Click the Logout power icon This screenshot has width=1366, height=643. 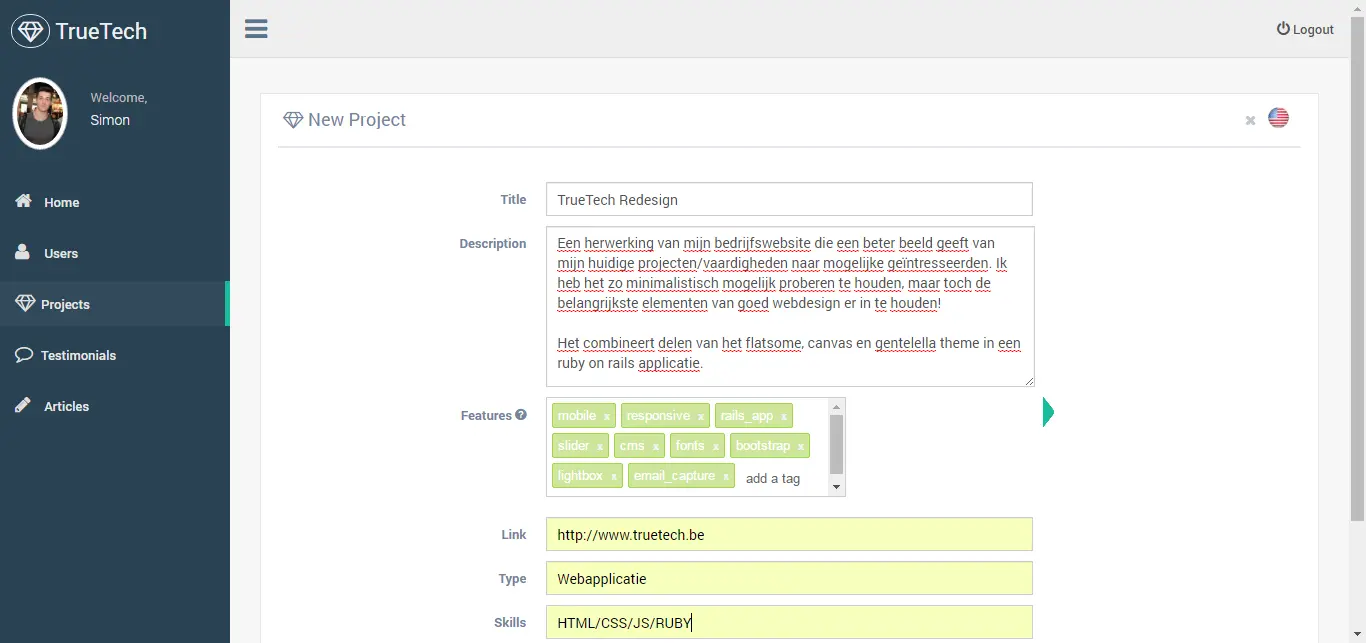point(1283,29)
